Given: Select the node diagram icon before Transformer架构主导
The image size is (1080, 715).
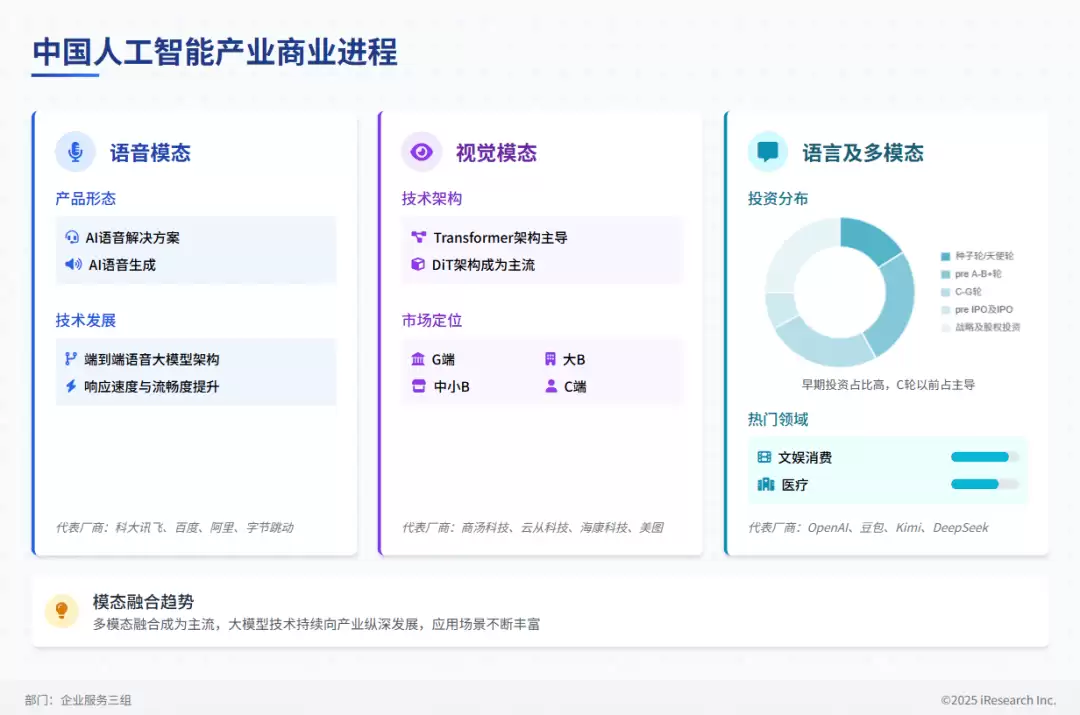Looking at the screenshot, I should [418, 237].
